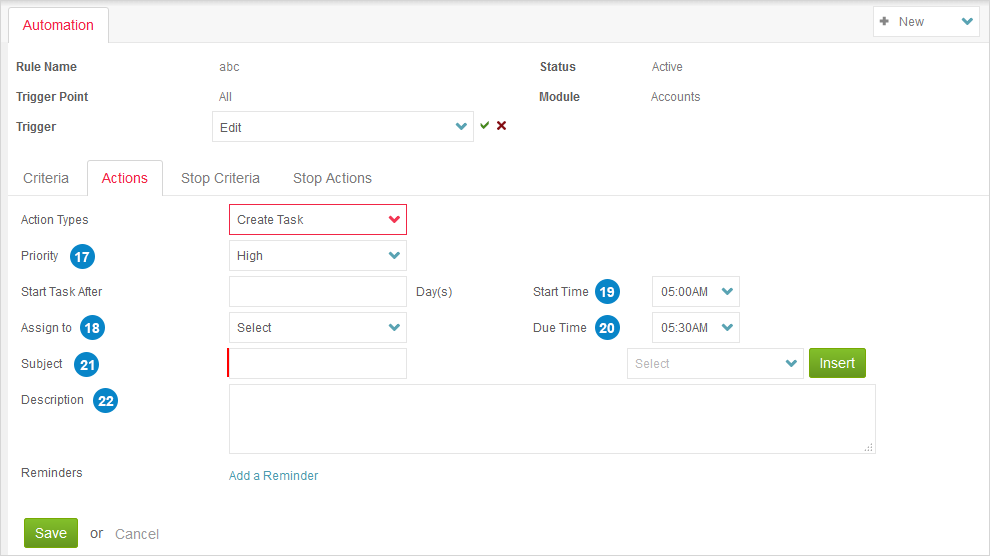Click the Cancel link

click(x=137, y=534)
